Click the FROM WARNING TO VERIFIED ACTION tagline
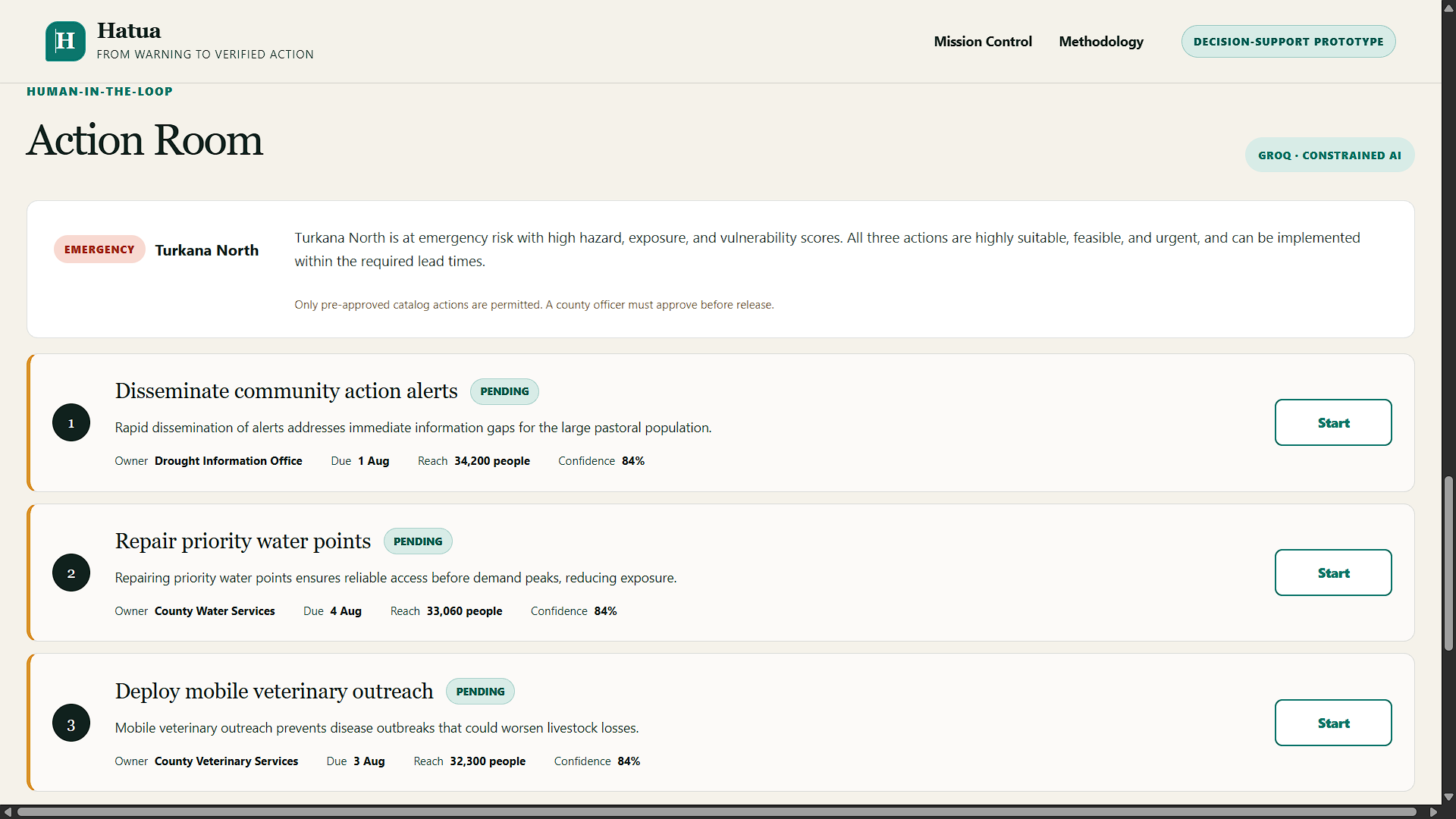The image size is (1456, 819). click(205, 55)
